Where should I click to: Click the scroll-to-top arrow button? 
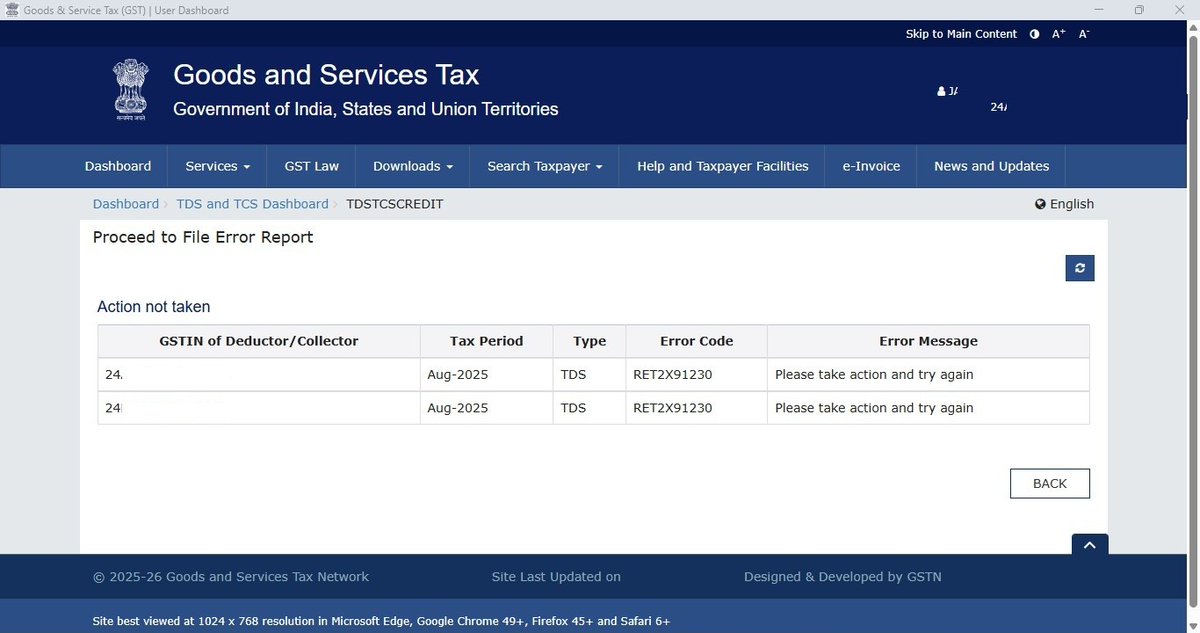(1090, 545)
